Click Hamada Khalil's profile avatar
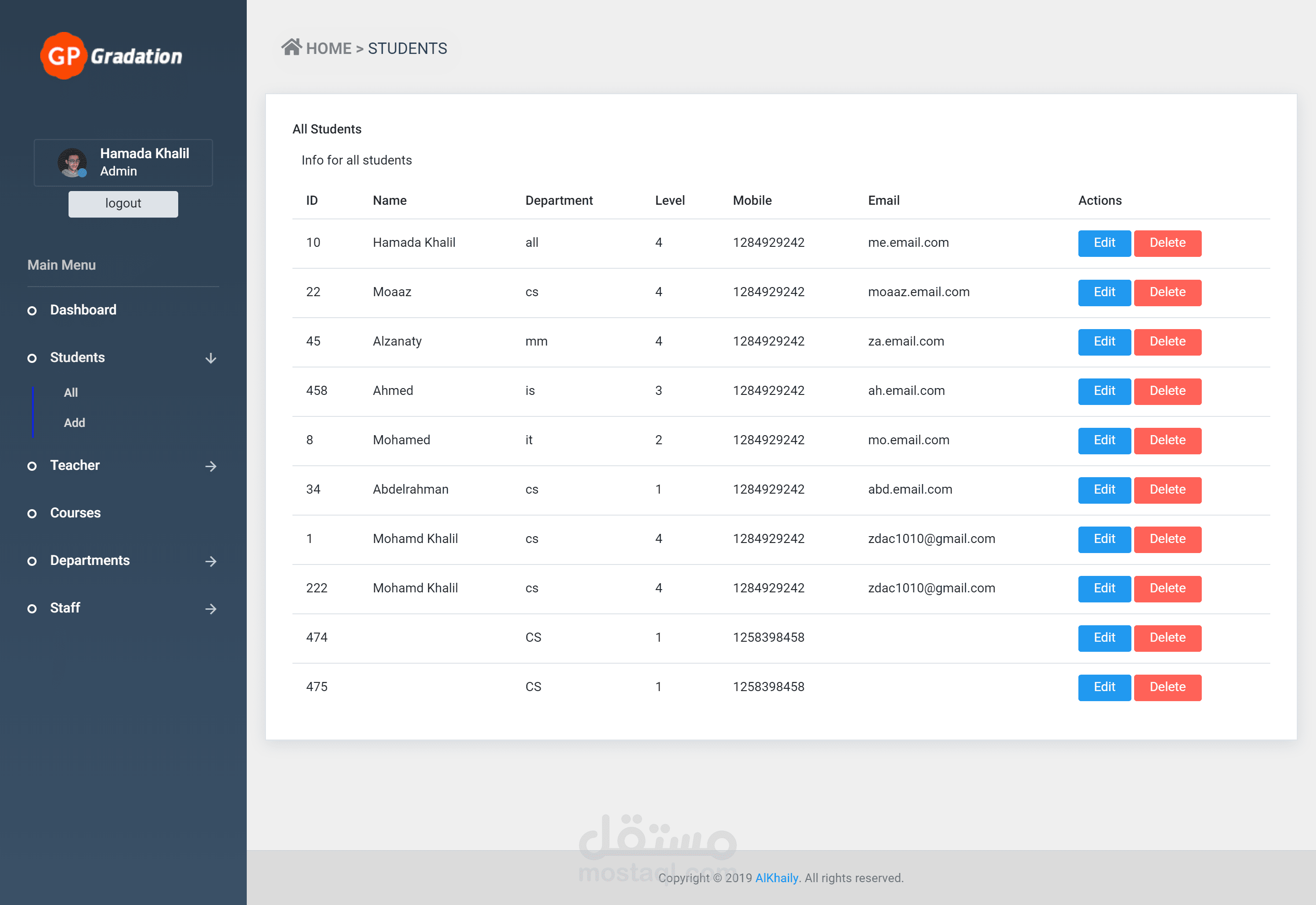 (x=73, y=163)
